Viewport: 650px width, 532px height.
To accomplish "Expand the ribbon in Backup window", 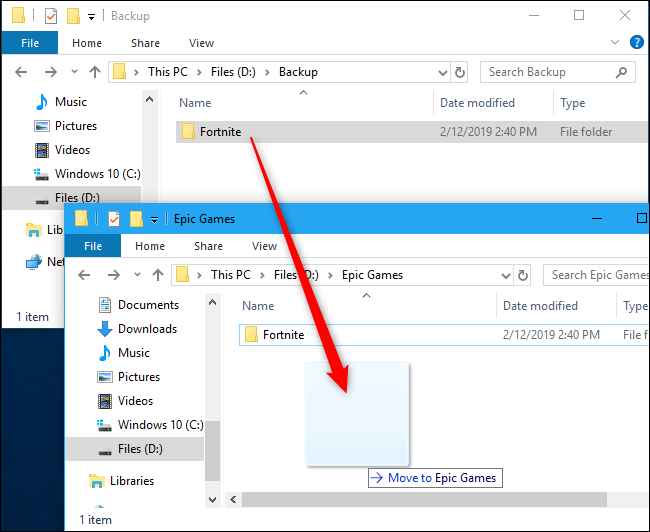I will coord(615,42).
